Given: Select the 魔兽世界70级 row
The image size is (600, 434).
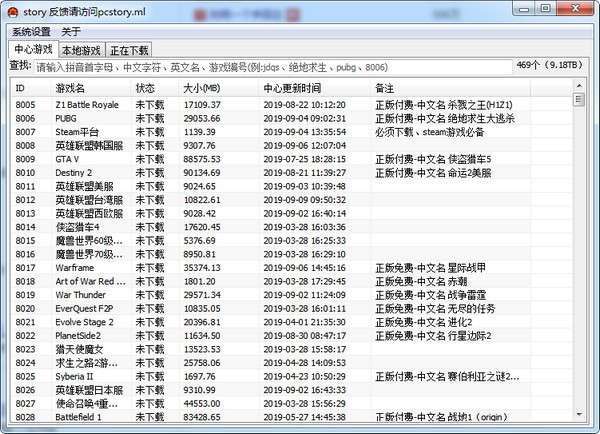Looking at the screenshot, I should [291, 254].
